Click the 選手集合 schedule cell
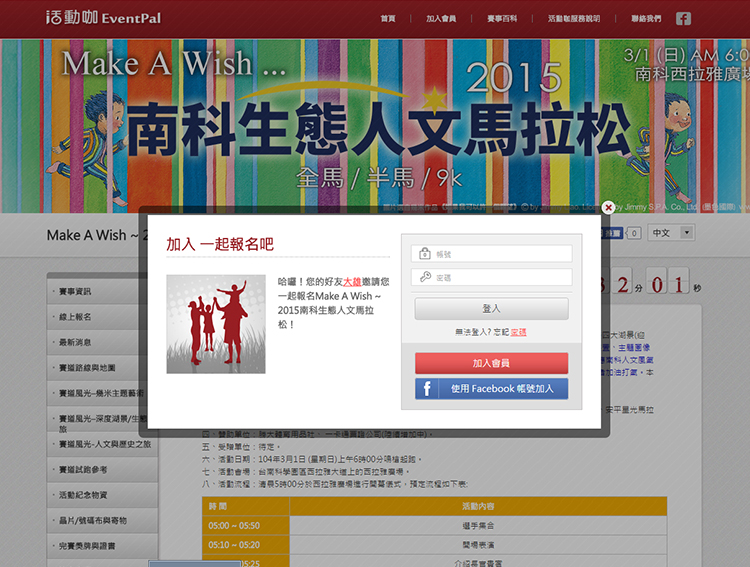 tap(478, 525)
